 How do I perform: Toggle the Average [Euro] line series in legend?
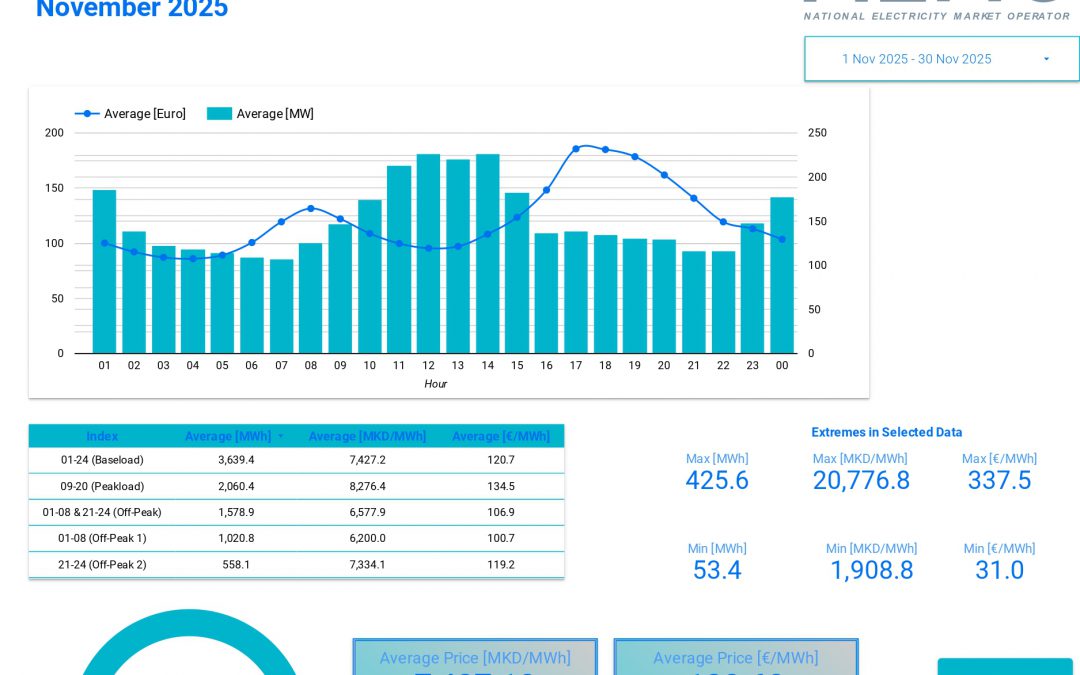[131, 113]
